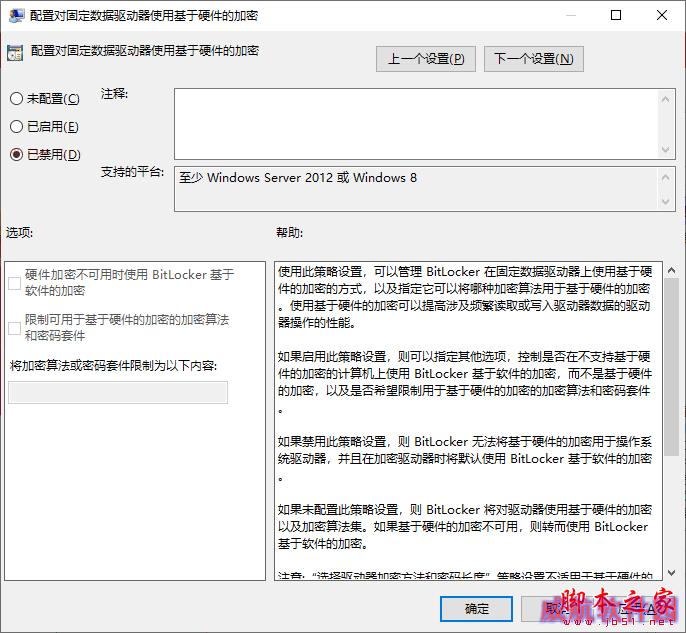The width and height of the screenshot is (686, 633).
Task: Click the title bar window icon
Action: [x=17, y=15]
